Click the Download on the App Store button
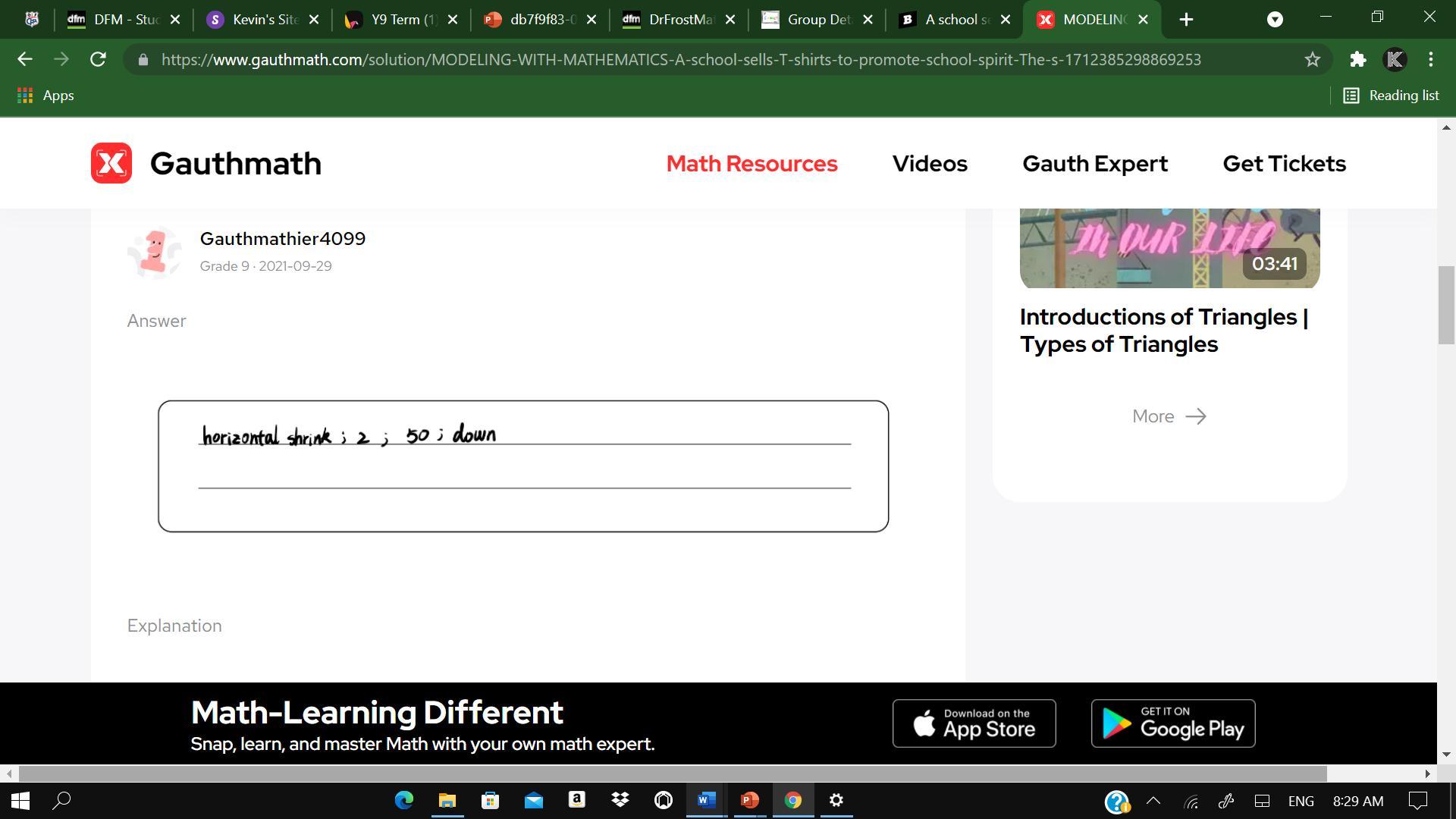 point(974,723)
